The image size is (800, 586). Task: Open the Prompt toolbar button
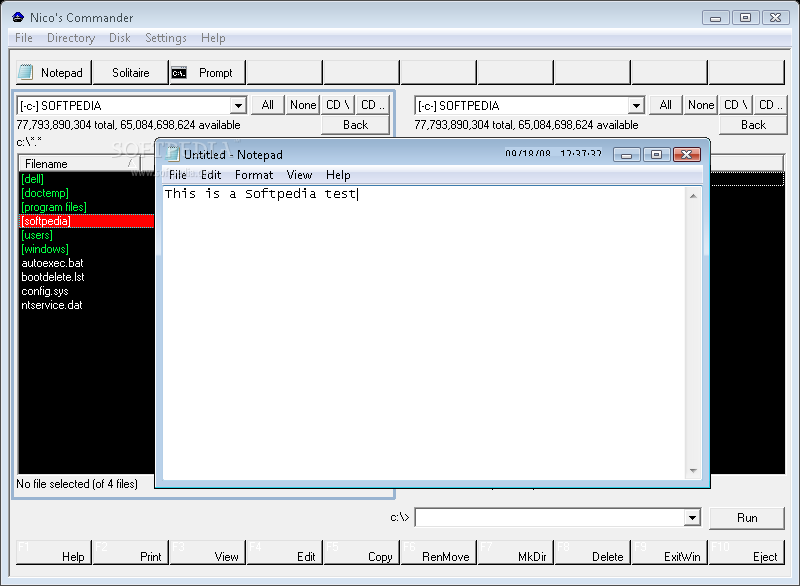[x=208, y=72]
